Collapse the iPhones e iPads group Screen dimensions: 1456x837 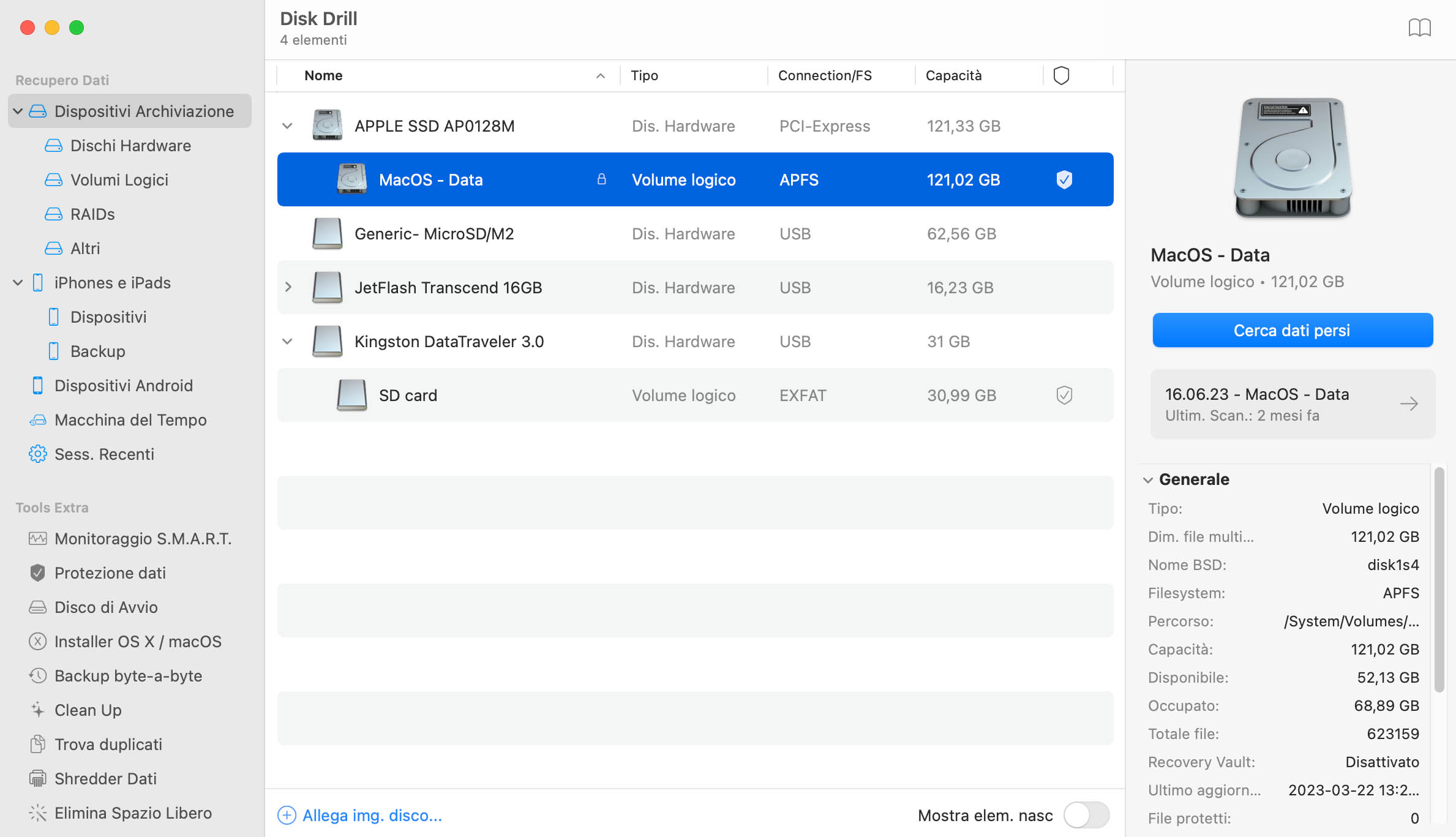(18, 283)
